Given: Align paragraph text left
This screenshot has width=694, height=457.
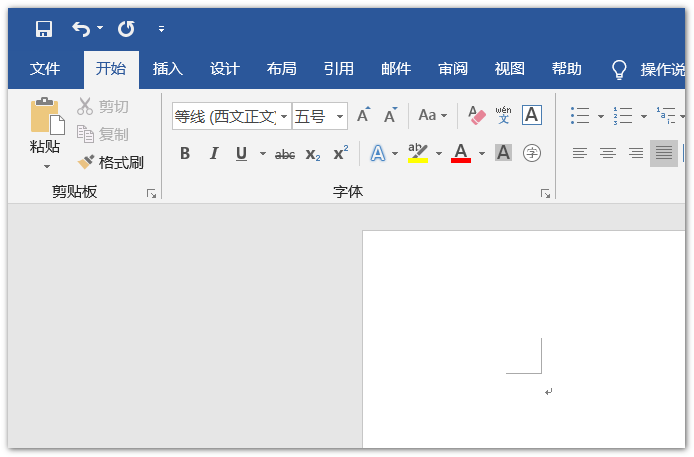Looking at the screenshot, I should 580,154.
